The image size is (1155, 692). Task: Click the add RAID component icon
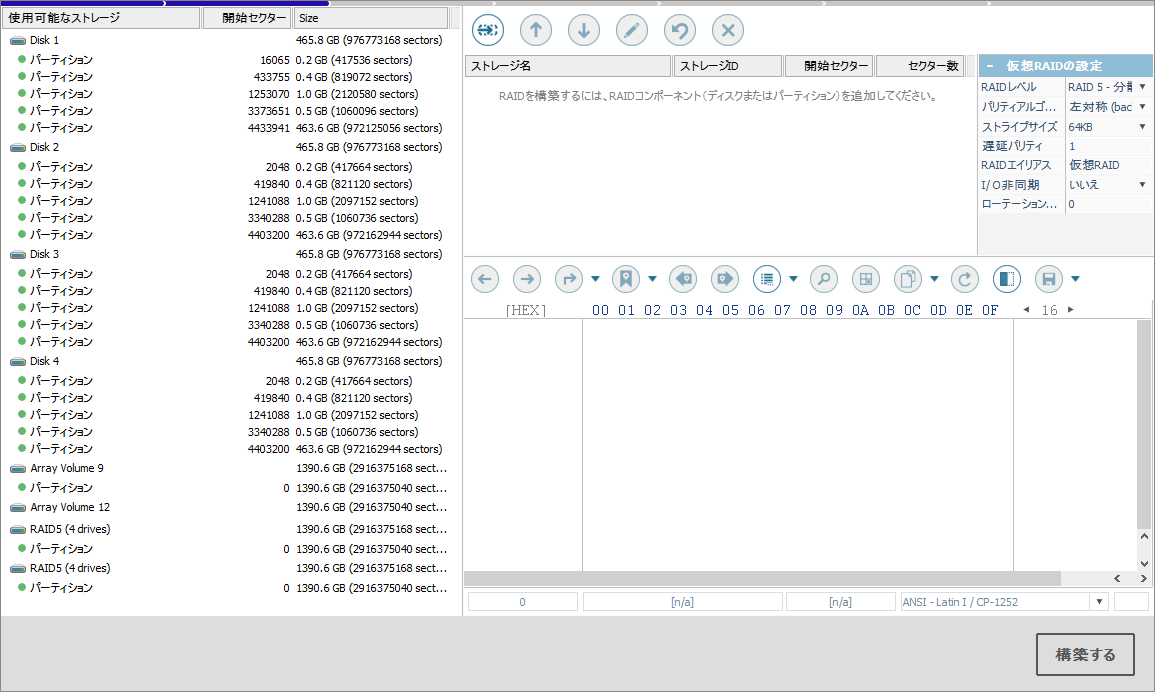coord(488,30)
